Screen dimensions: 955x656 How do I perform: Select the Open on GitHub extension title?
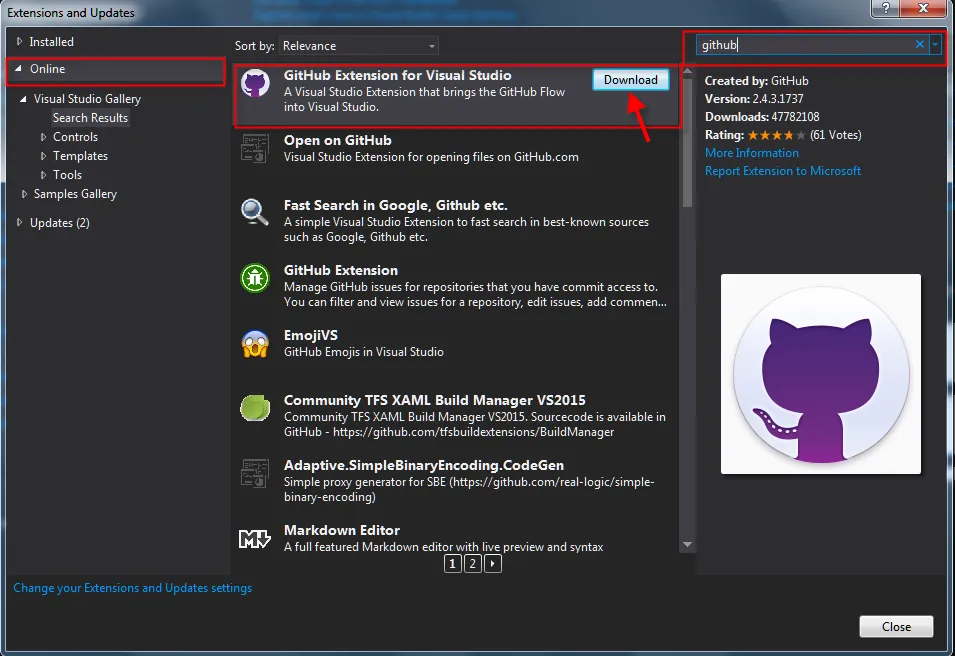point(337,140)
